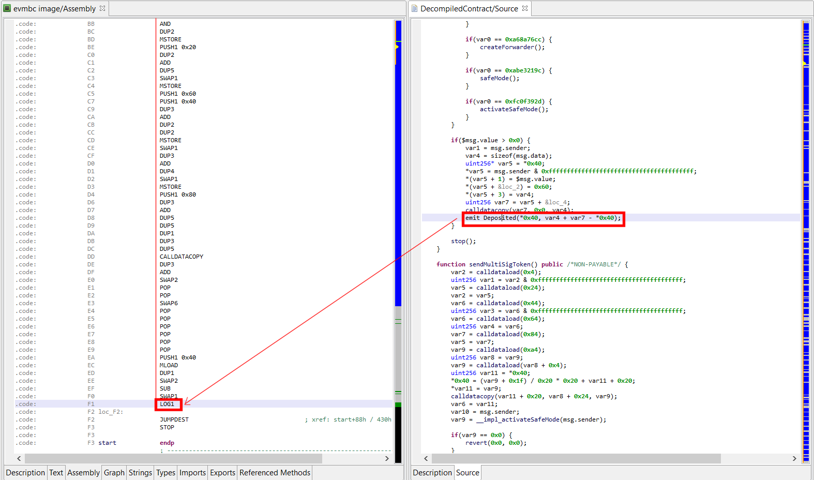Click the Source pane horizontal scrollbar thumb

click(x=576, y=459)
